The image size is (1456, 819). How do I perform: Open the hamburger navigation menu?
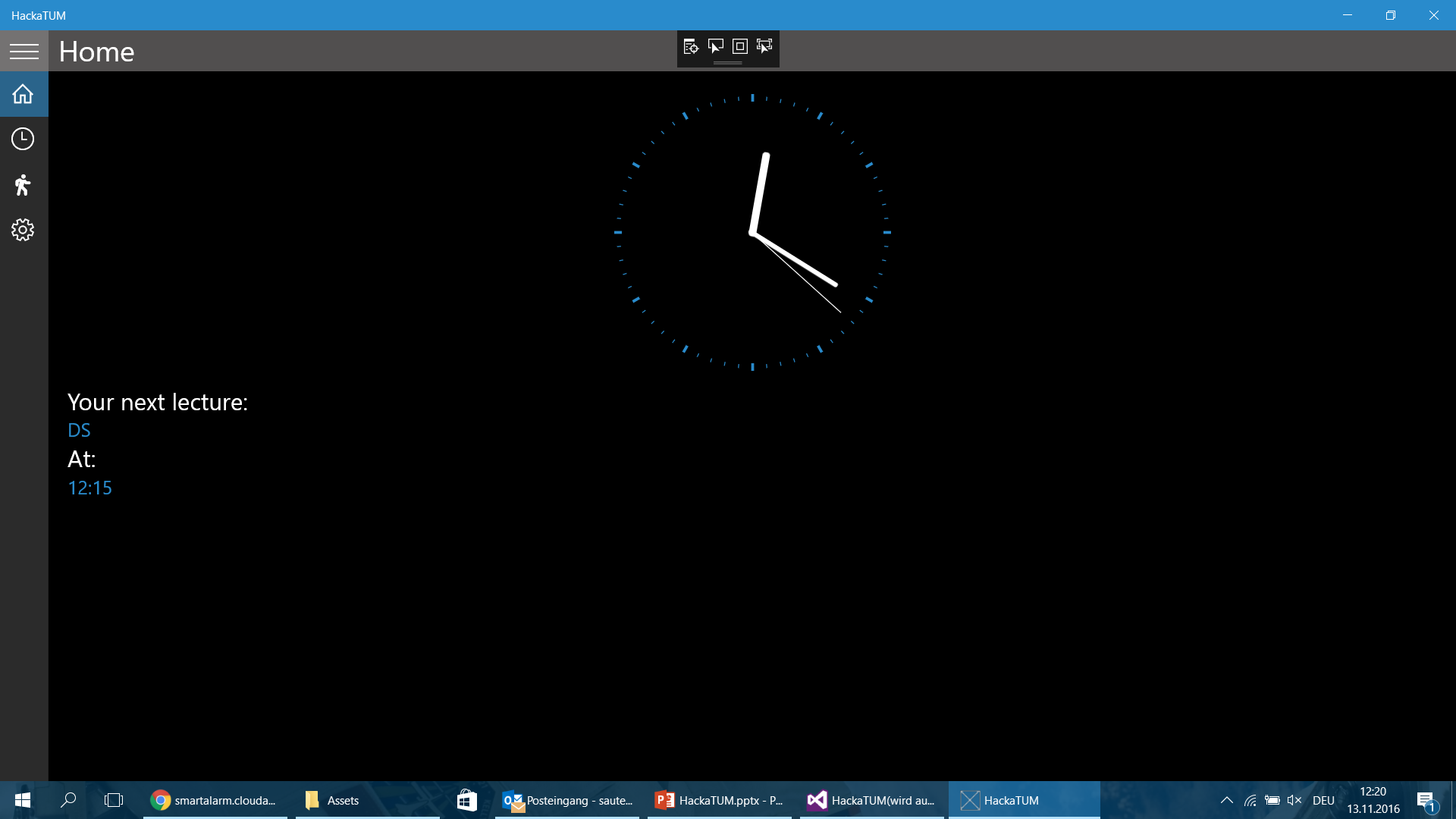click(x=24, y=51)
